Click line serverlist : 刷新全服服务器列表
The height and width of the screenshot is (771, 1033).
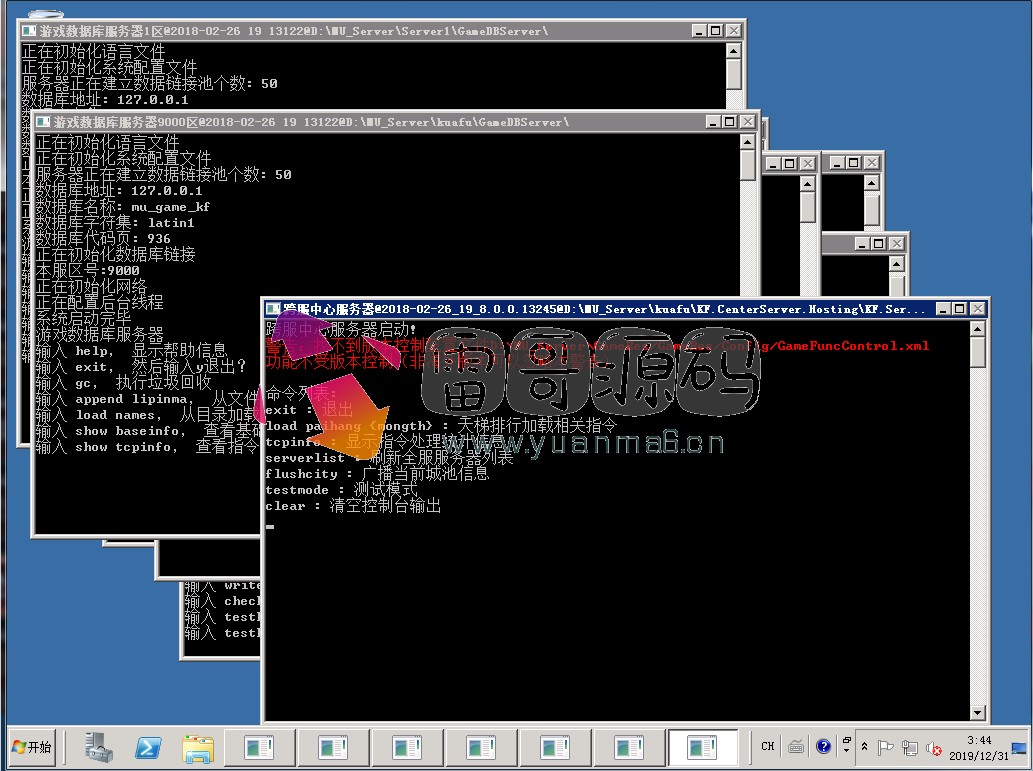(x=389, y=457)
